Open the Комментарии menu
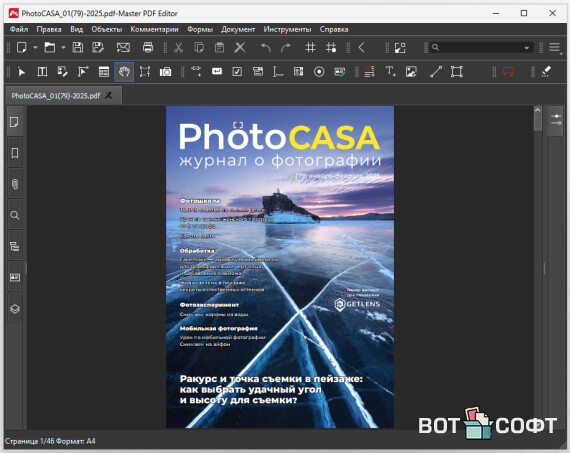 [154, 29]
